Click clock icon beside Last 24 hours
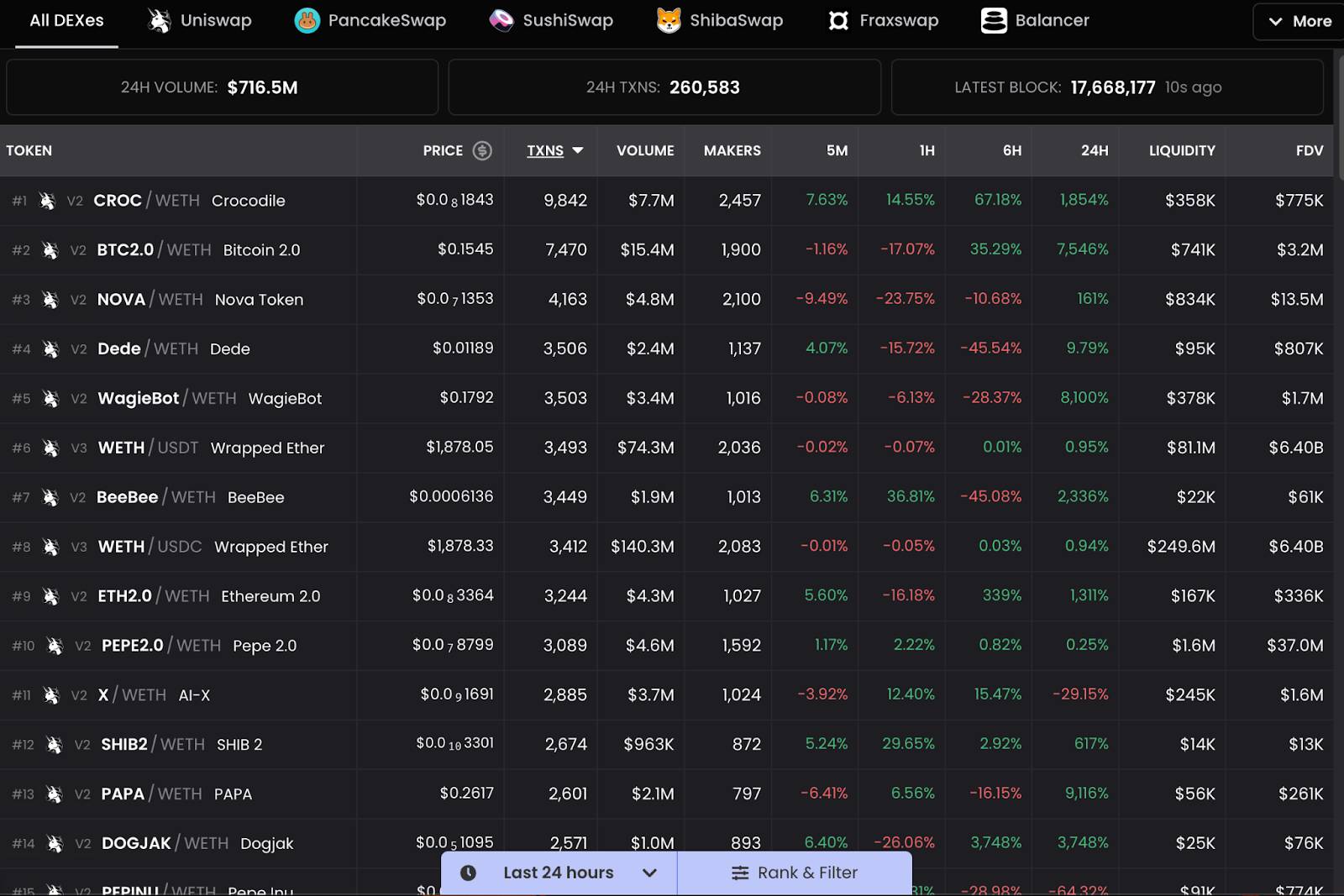The width and height of the screenshot is (1344, 896). pyautogui.click(x=469, y=872)
